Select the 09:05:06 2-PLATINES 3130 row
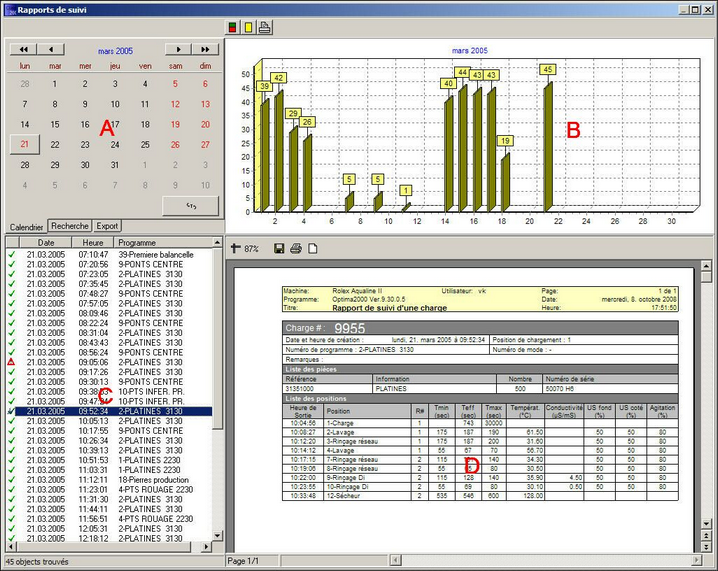Viewport: 718px width, 571px height. click(x=110, y=362)
